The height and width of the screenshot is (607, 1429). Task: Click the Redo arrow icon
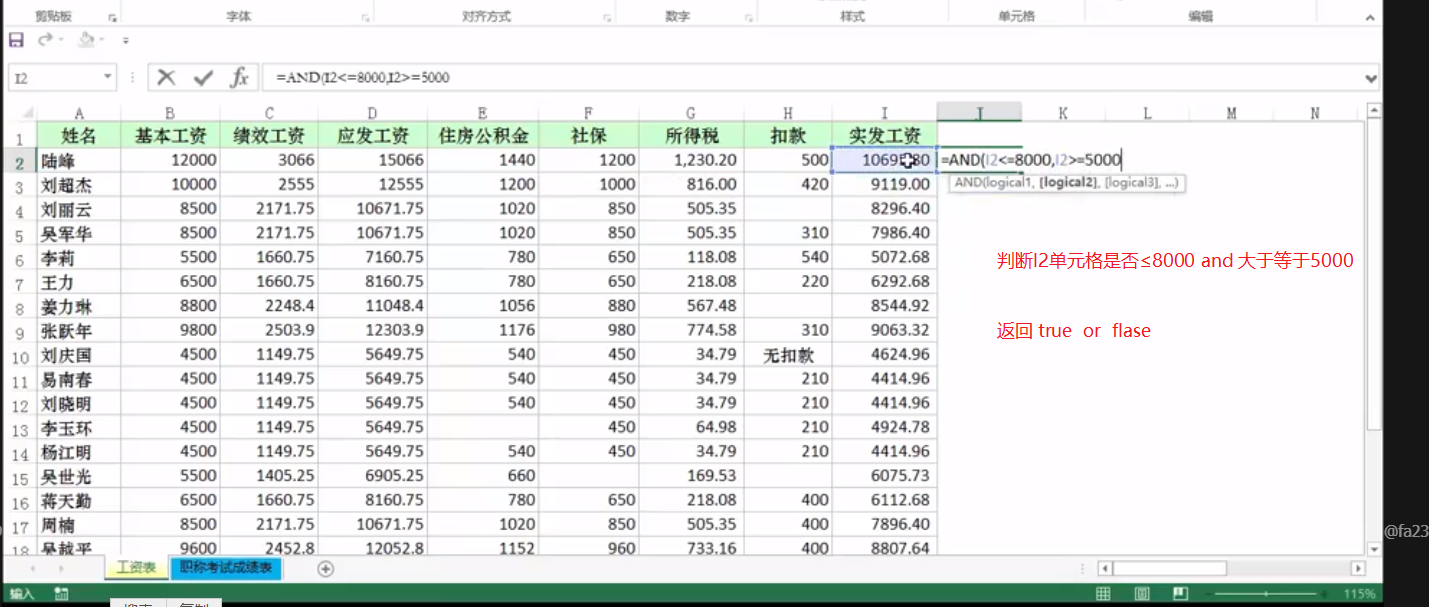(x=44, y=40)
